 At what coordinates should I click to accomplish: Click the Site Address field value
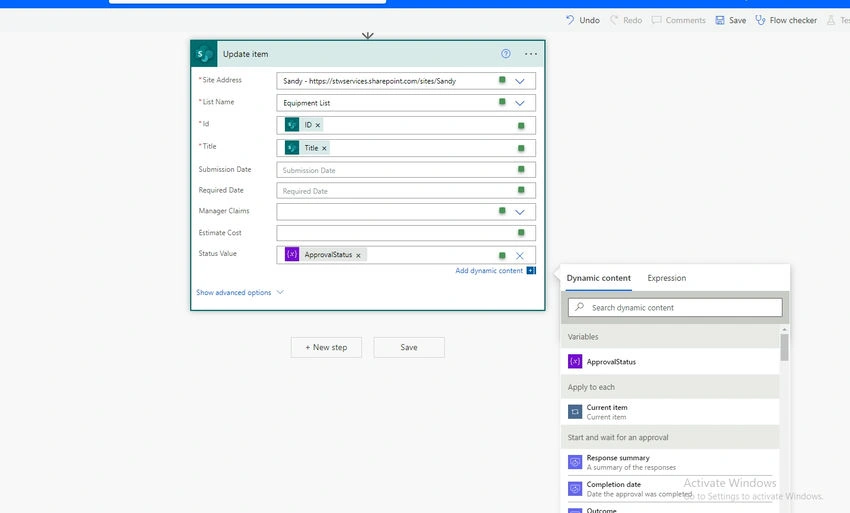pos(369,81)
